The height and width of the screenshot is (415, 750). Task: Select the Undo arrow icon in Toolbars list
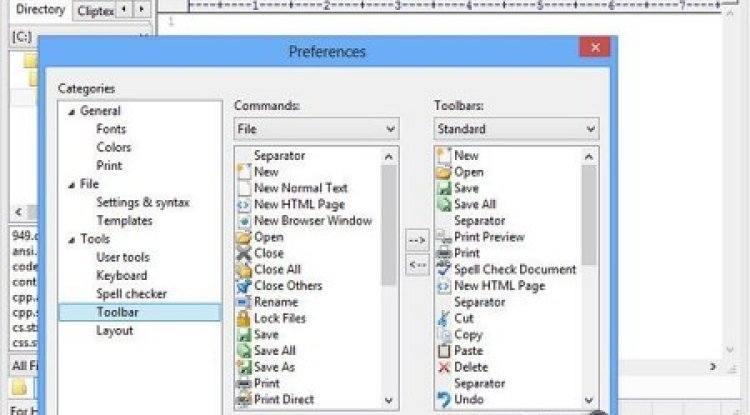click(x=444, y=400)
